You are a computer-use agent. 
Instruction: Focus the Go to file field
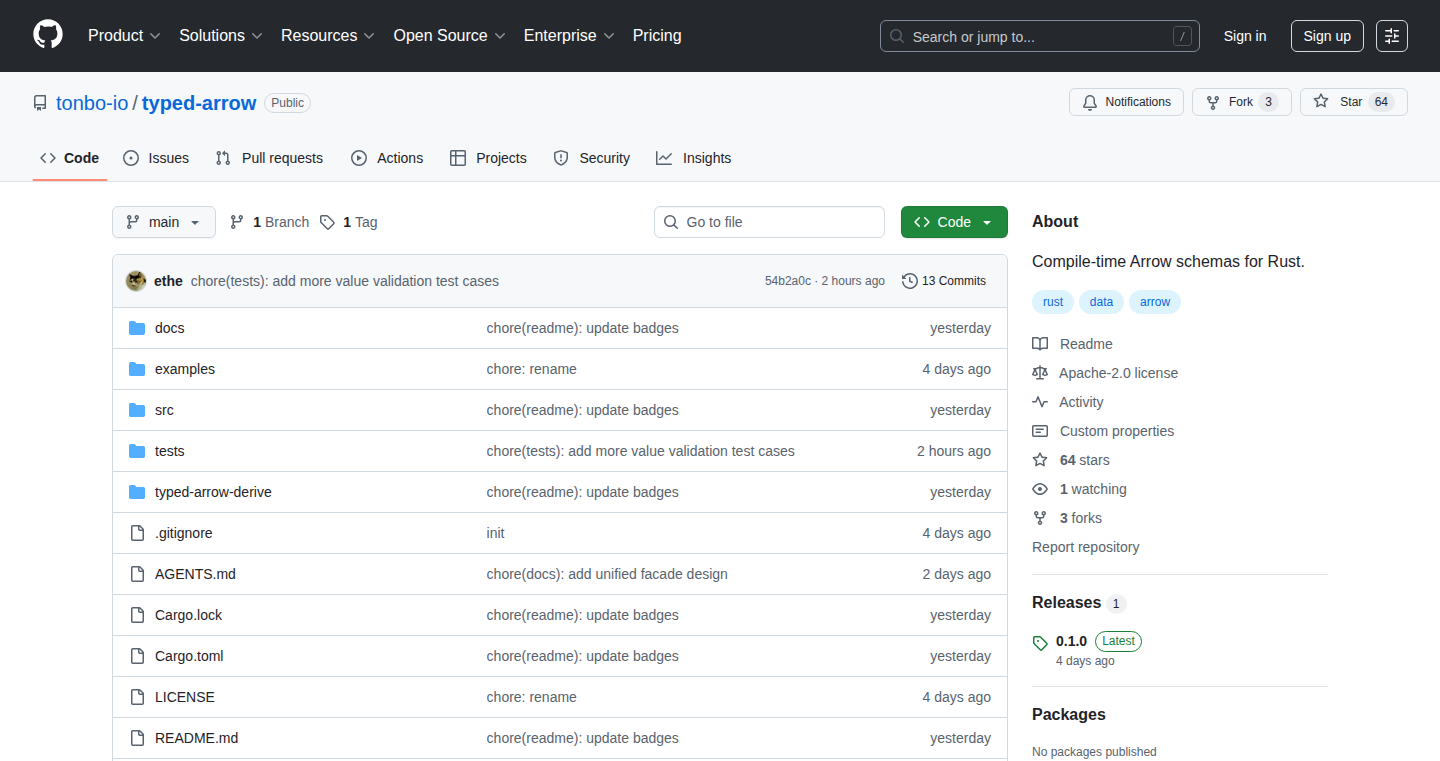coord(769,222)
